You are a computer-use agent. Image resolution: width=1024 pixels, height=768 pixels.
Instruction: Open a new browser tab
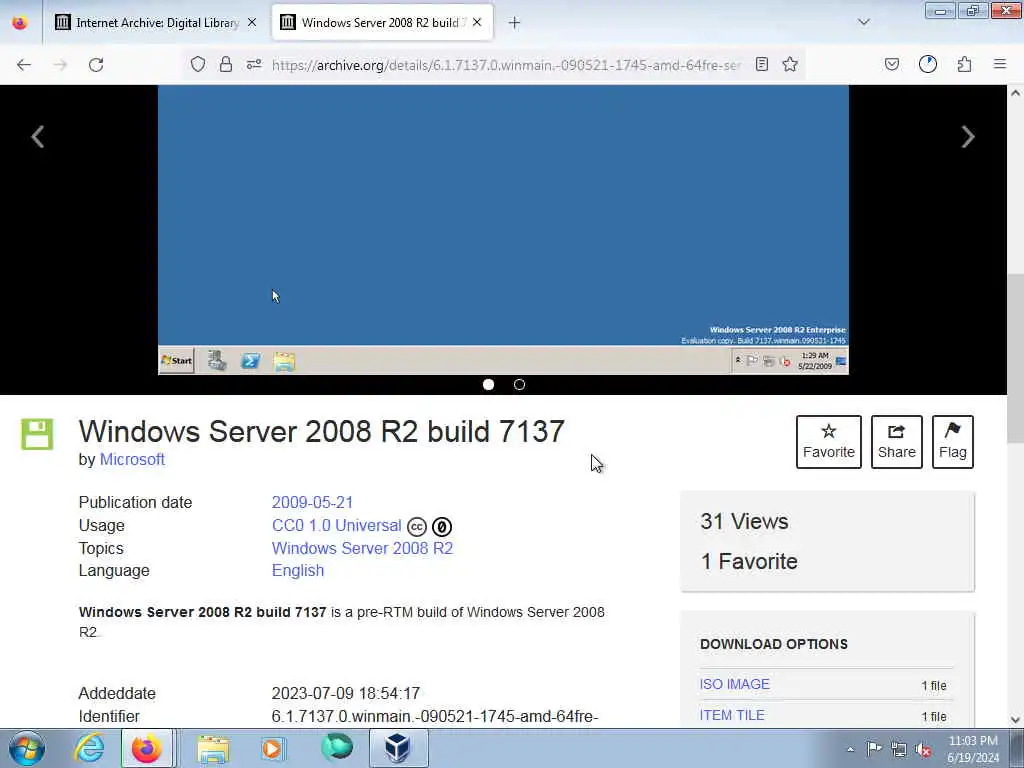[x=515, y=23]
